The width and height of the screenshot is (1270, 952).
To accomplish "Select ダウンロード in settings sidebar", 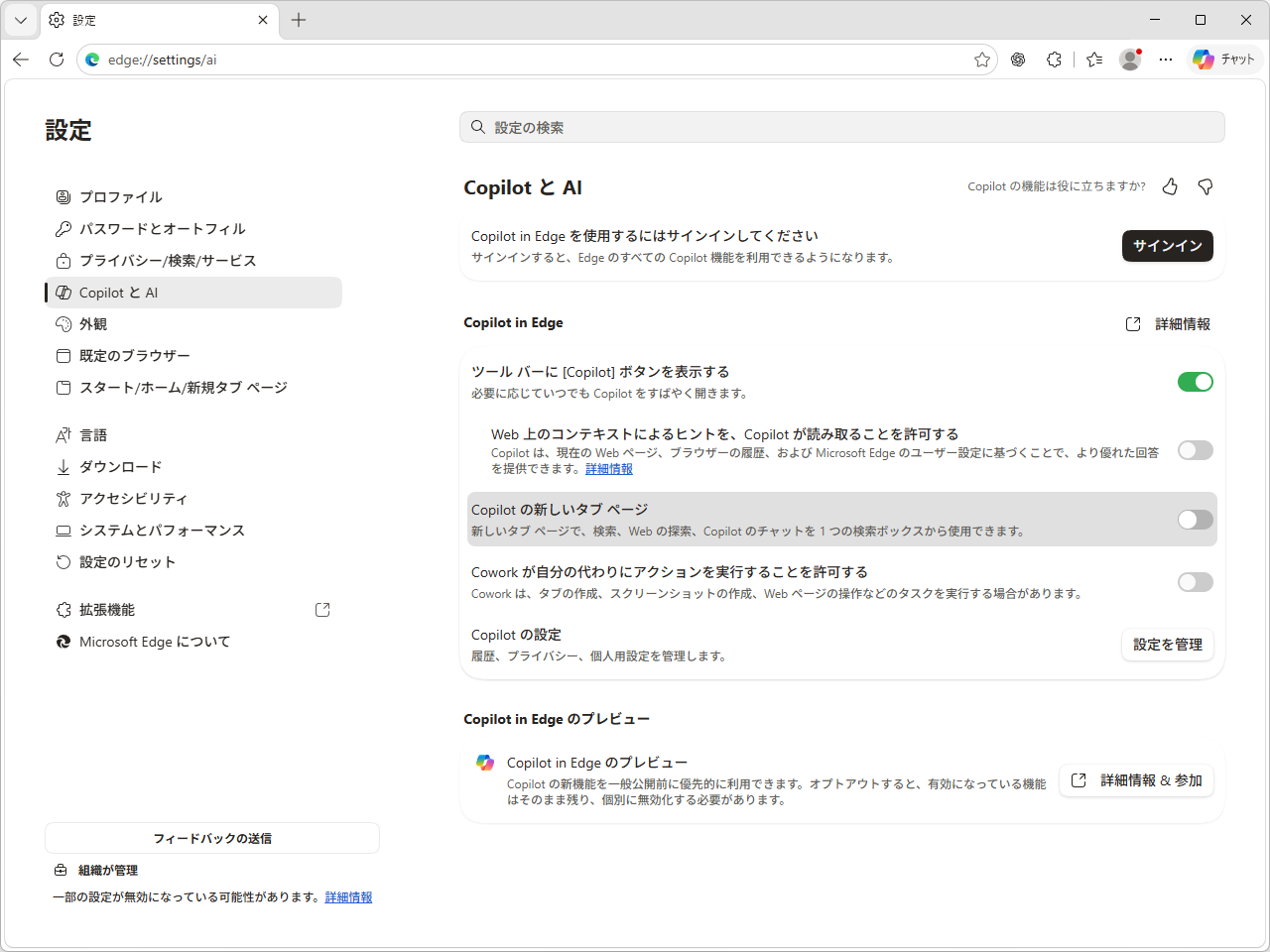I will tap(193, 467).
